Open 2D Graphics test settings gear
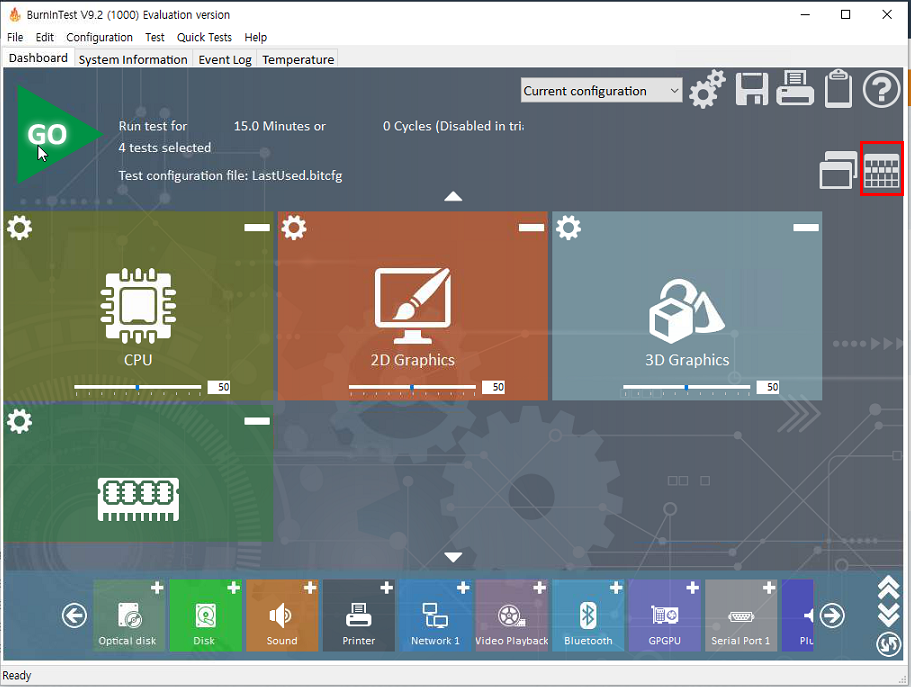Screen dimensions: 911x687 (x=294, y=227)
